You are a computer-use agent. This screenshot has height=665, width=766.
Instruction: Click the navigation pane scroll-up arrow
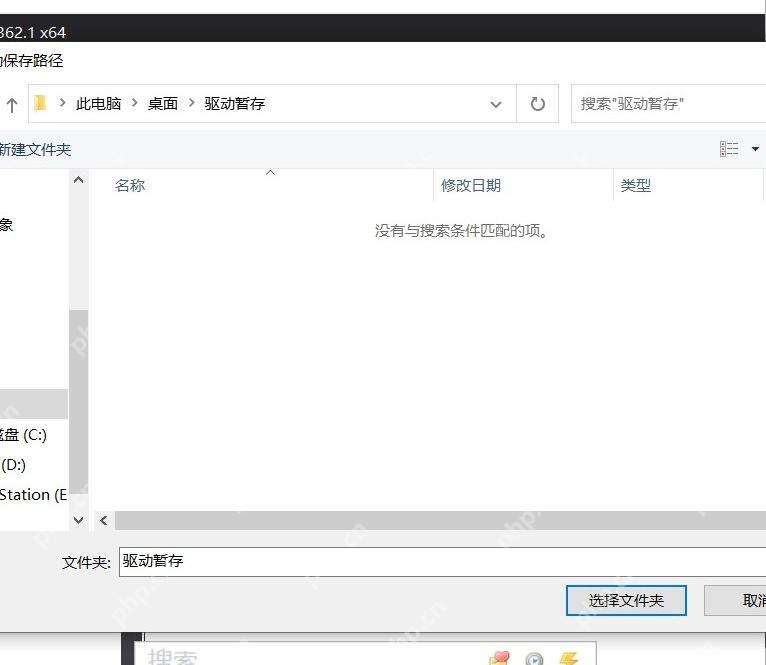pyautogui.click(x=78, y=180)
